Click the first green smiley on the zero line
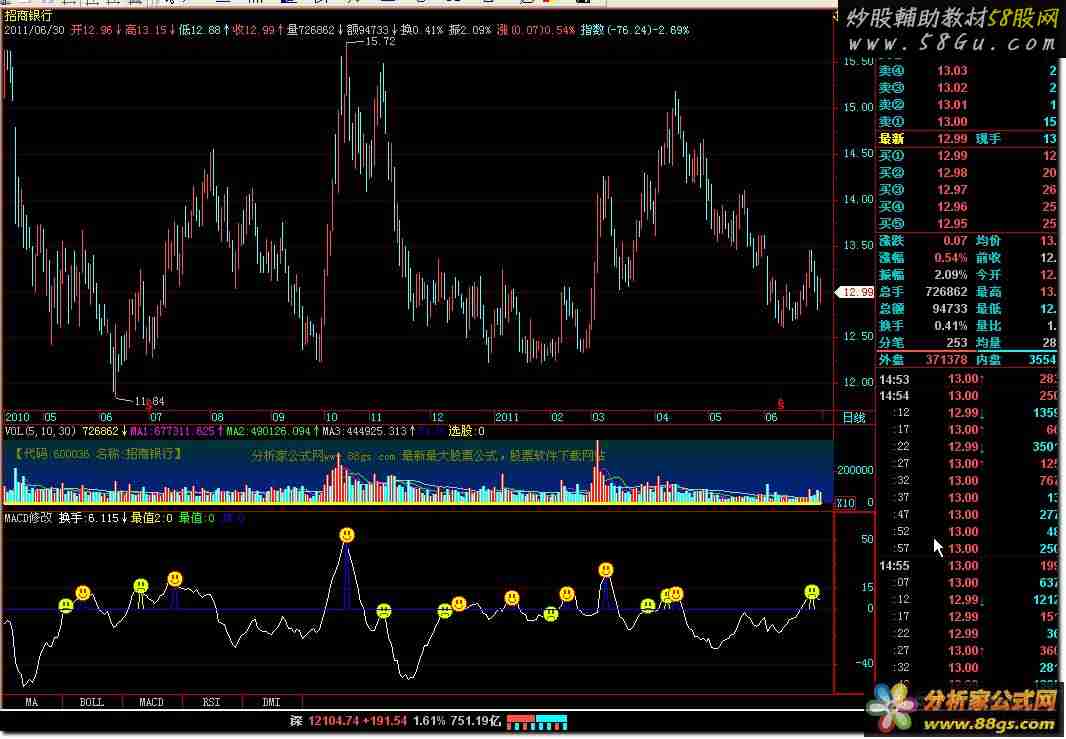 coord(66,605)
